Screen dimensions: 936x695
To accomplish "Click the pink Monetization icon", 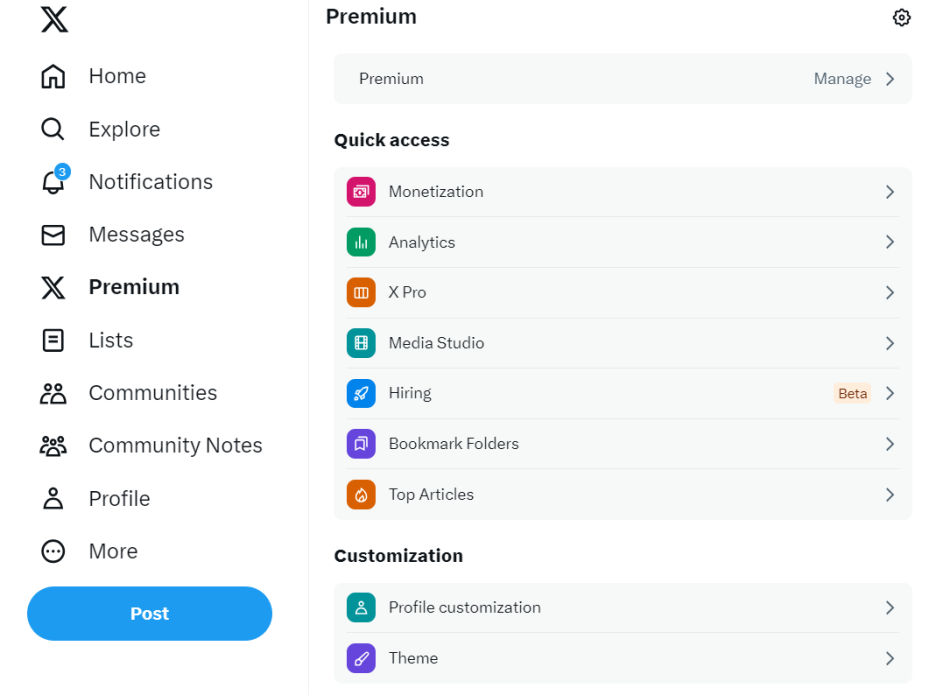I will pos(361,192).
